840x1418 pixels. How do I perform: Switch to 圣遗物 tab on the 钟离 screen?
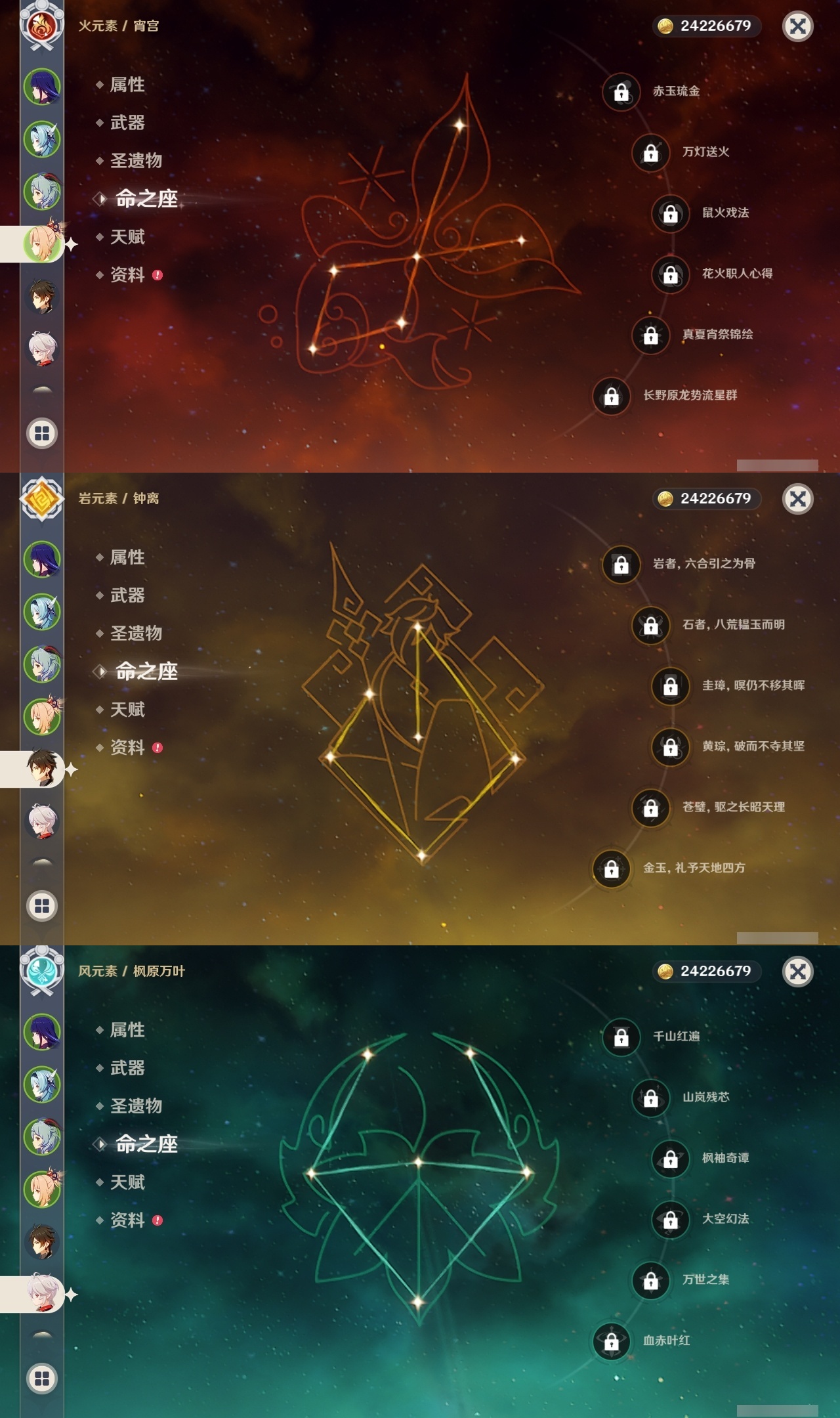click(136, 634)
